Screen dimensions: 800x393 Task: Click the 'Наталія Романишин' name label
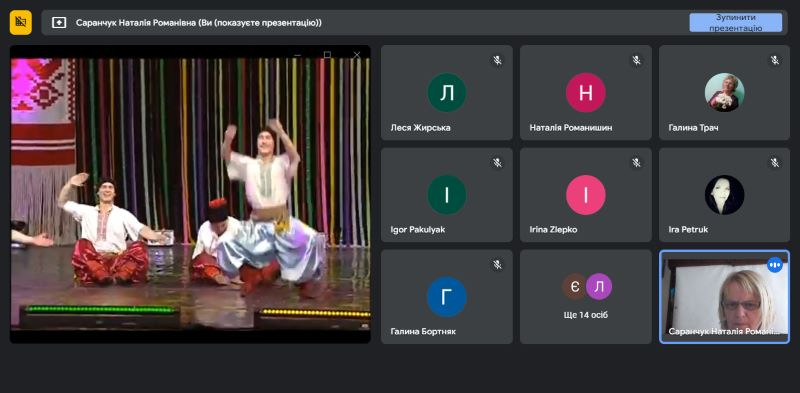click(571, 128)
